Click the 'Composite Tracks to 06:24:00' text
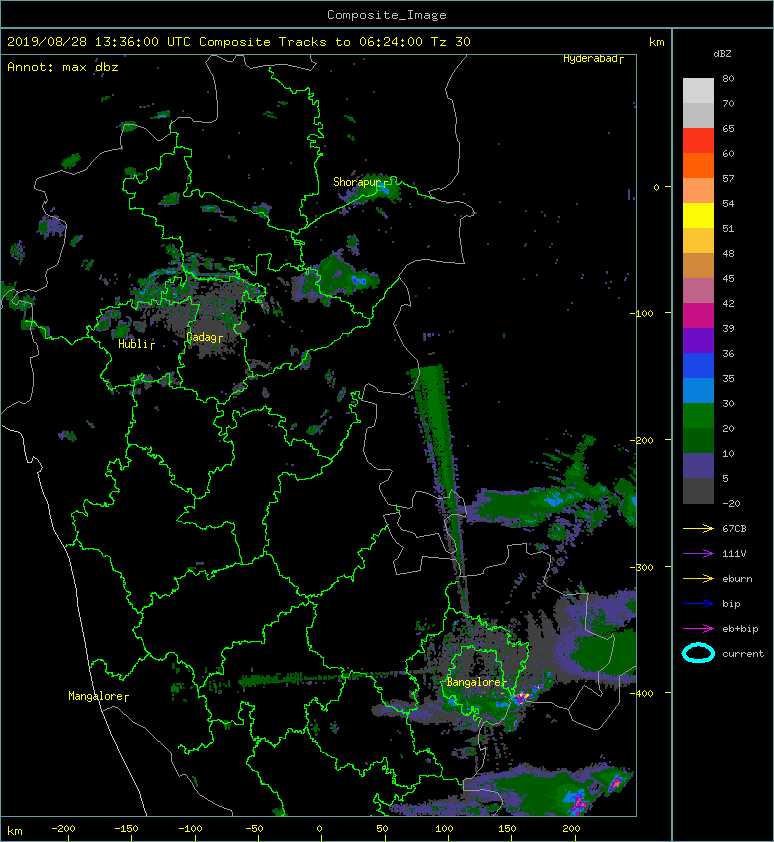The height and width of the screenshot is (842, 774). (311, 42)
